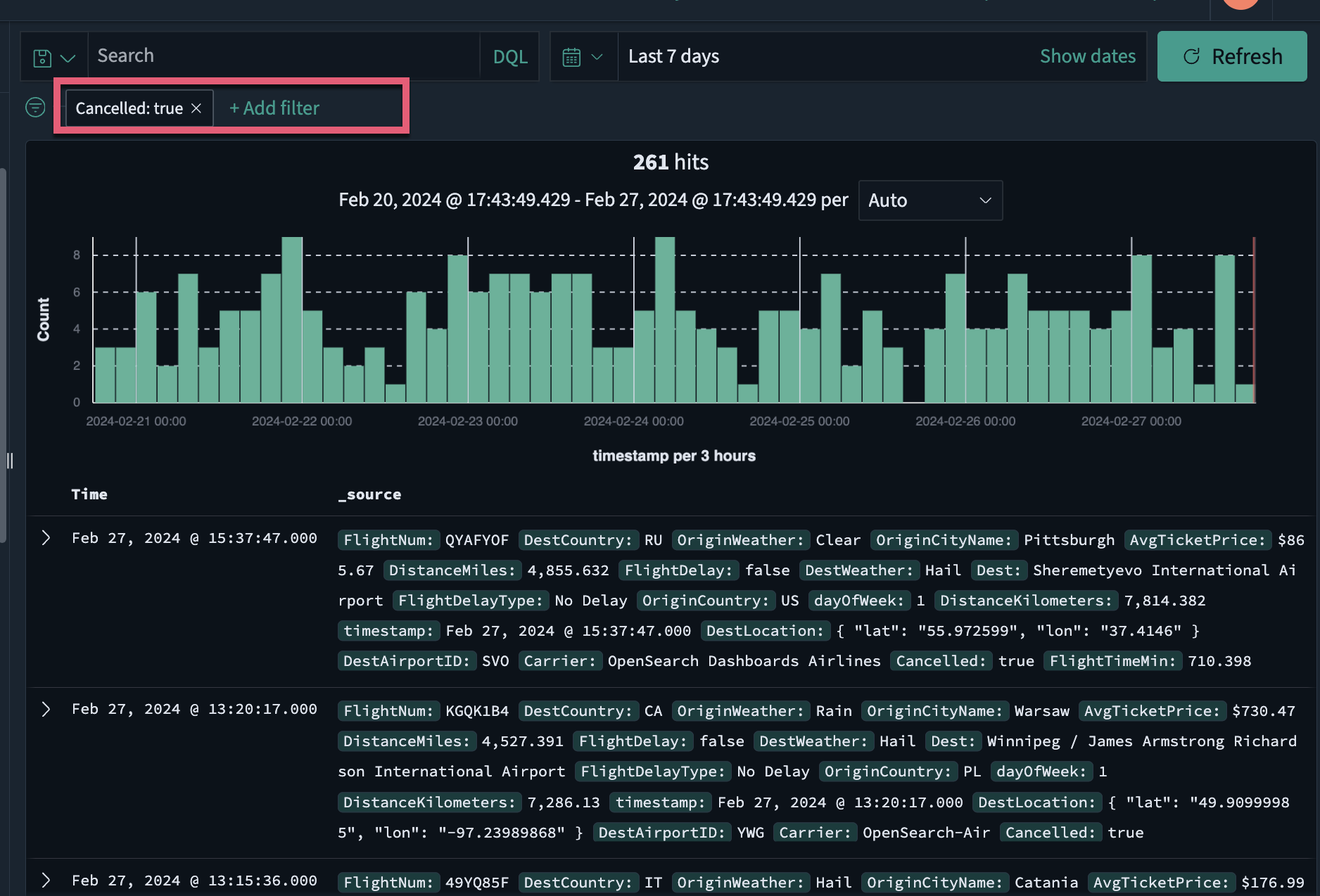Image resolution: width=1320 pixels, height=896 pixels.
Task: Open the calendar date picker icon
Action: [573, 56]
